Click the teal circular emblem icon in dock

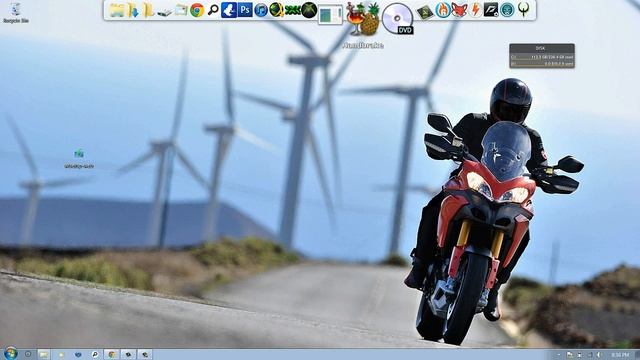pyautogui.click(x=507, y=10)
